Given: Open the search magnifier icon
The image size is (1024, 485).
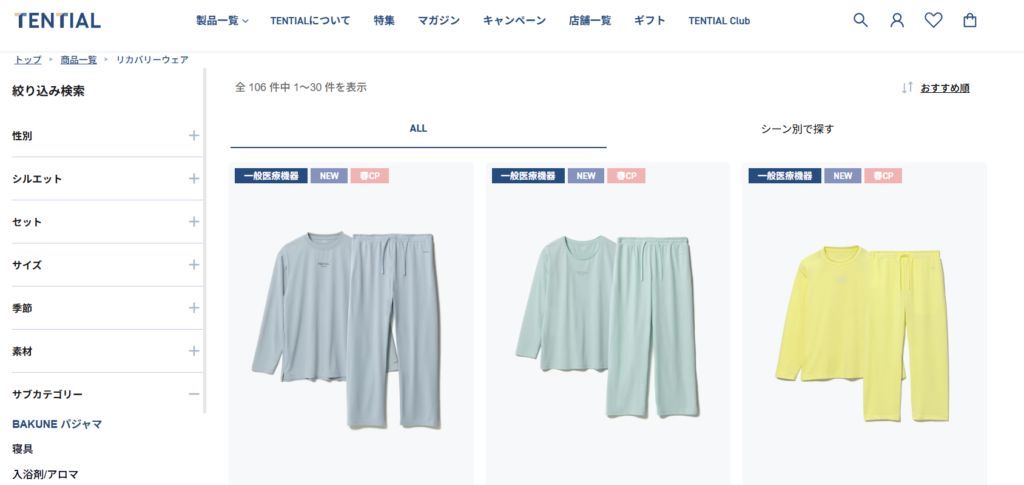Looking at the screenshot, I should (x=860, y=20).
